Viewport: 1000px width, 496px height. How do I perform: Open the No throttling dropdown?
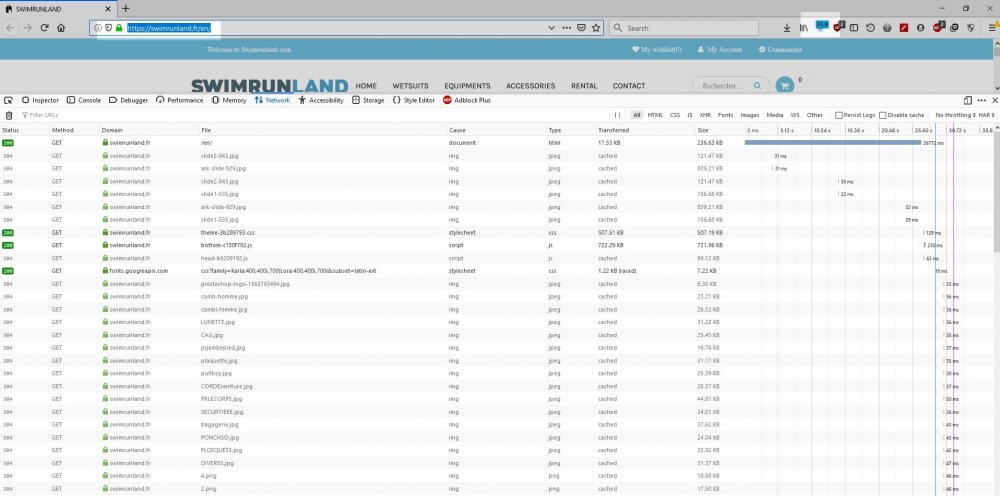pyautogui.click(x=955, y=115)
